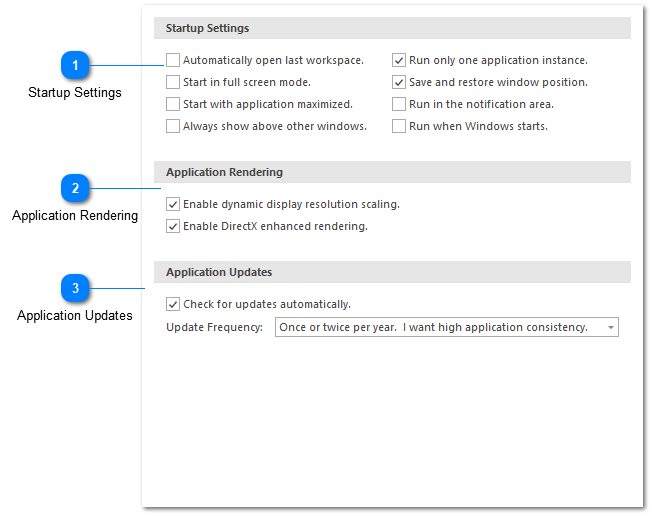
Task: Uncheck Run only one application instance
Action: tap(399, 60)
